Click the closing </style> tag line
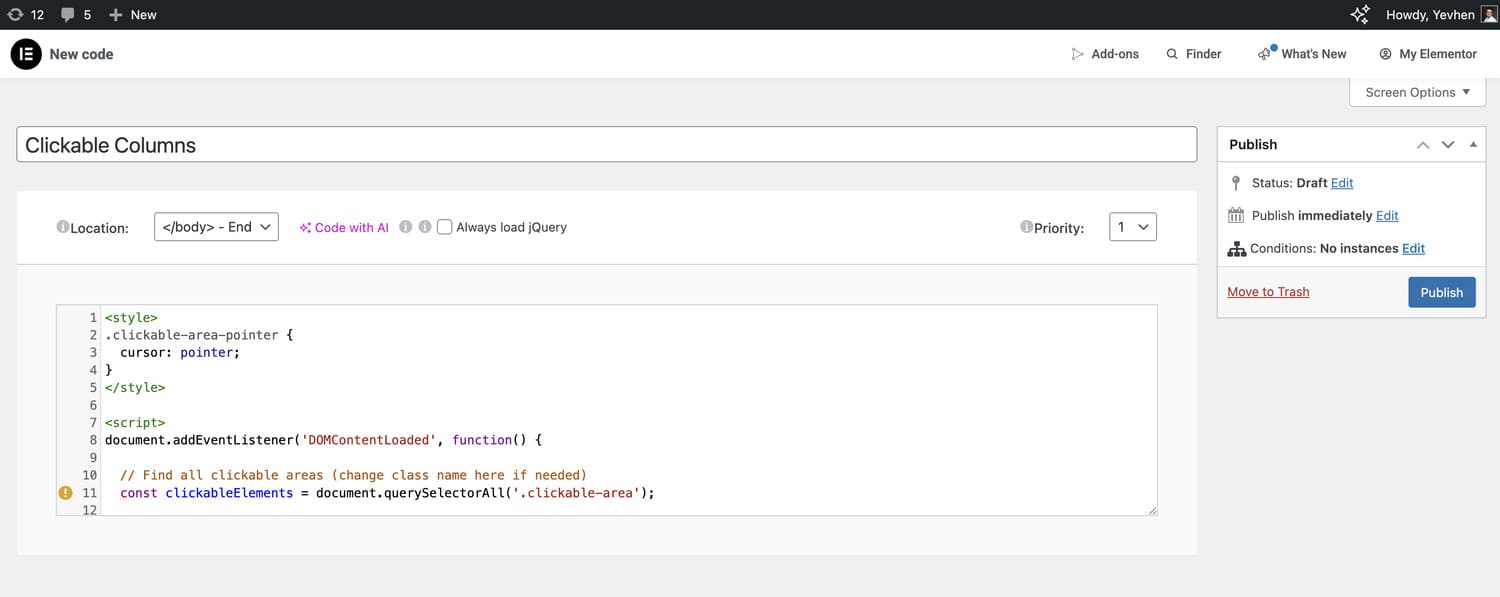This screenshot has height=597, width=1500. pos(135,388)
